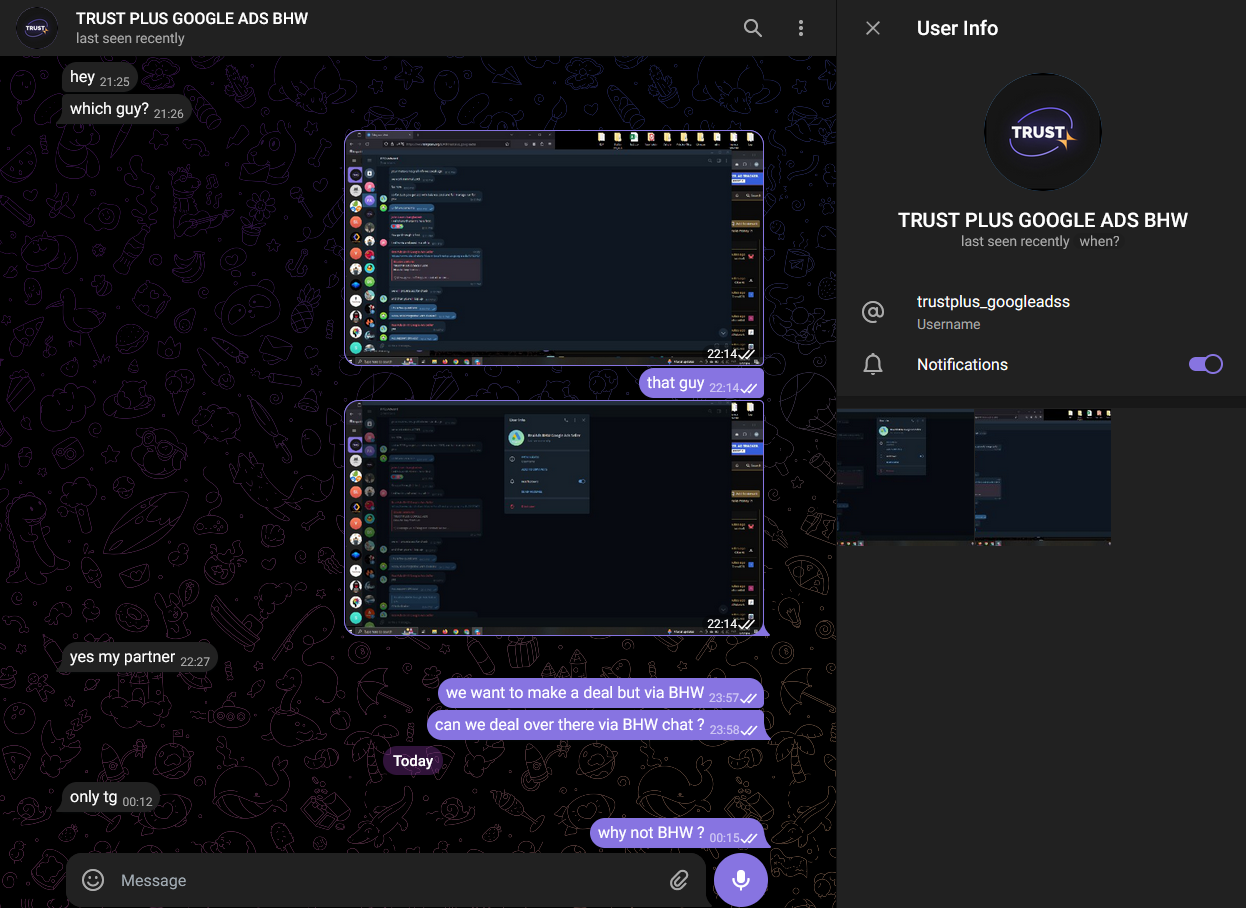Close the User Info panel
This screenshot has height=908, width=1246.
[873, 28]
